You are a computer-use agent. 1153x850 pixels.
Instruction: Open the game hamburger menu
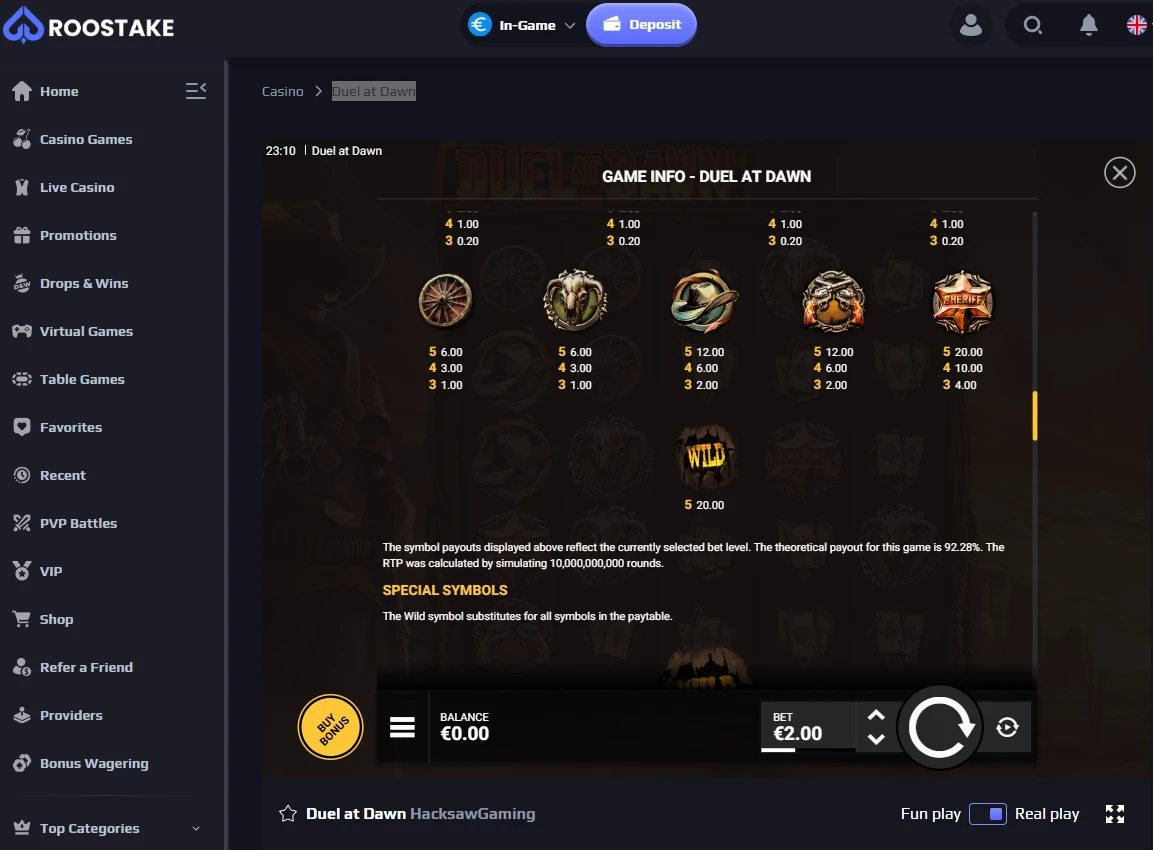point(402,727)
